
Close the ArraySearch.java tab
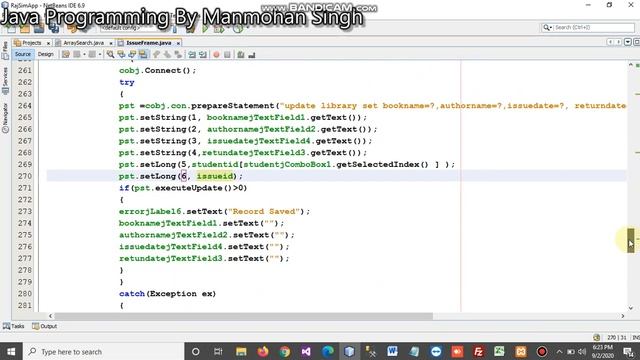[111, 43]
